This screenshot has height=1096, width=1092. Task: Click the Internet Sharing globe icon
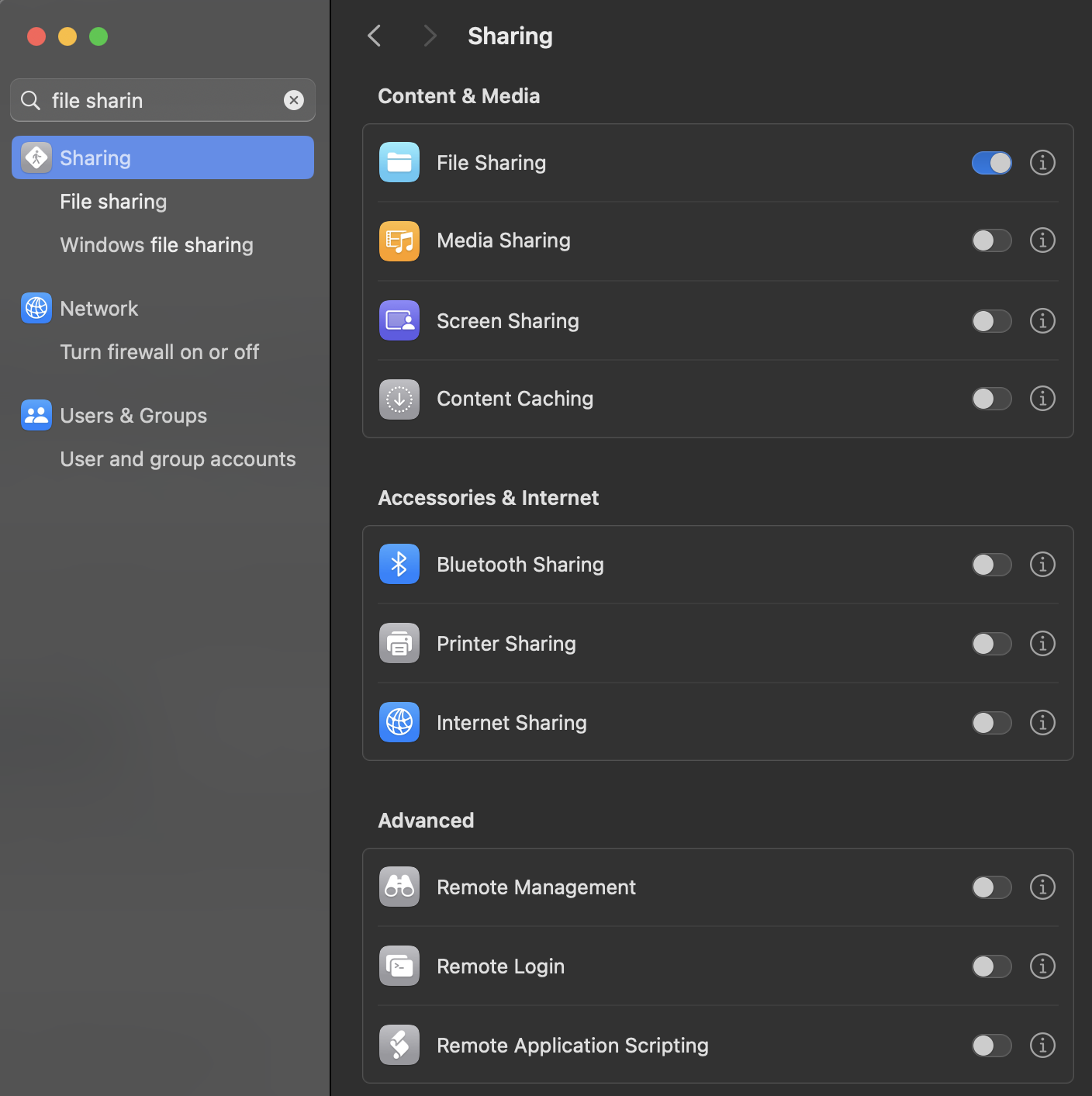coord(399,722)
